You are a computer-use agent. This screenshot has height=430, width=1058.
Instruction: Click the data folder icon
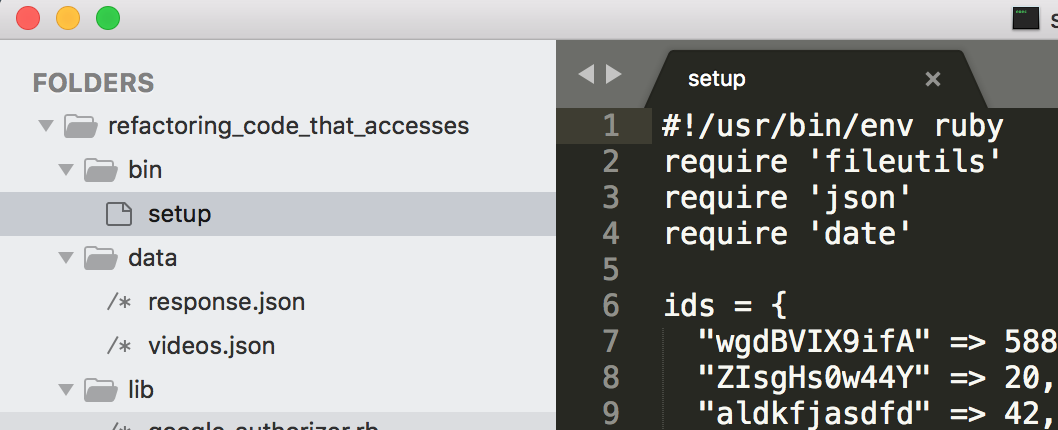tap(101, 258)
